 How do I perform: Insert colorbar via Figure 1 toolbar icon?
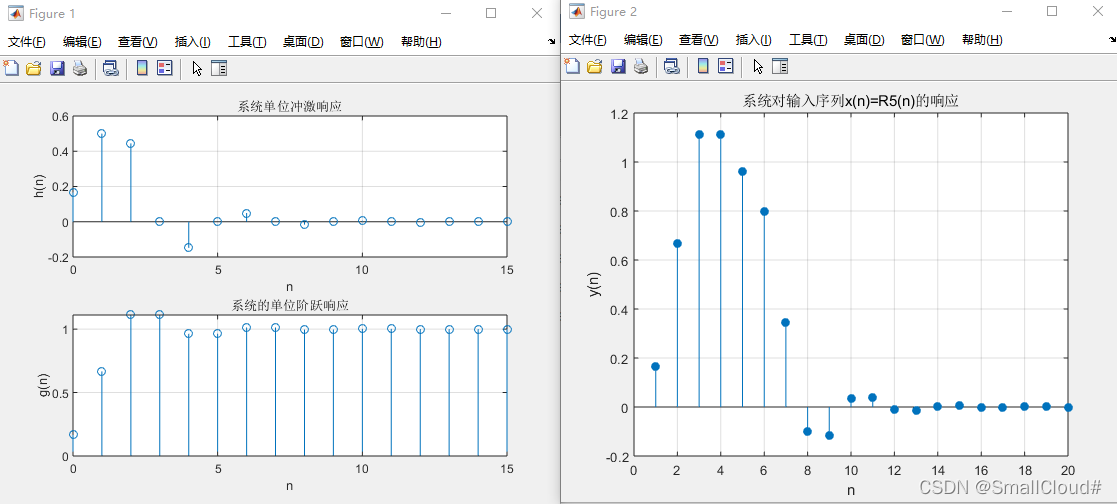point(142,68)
